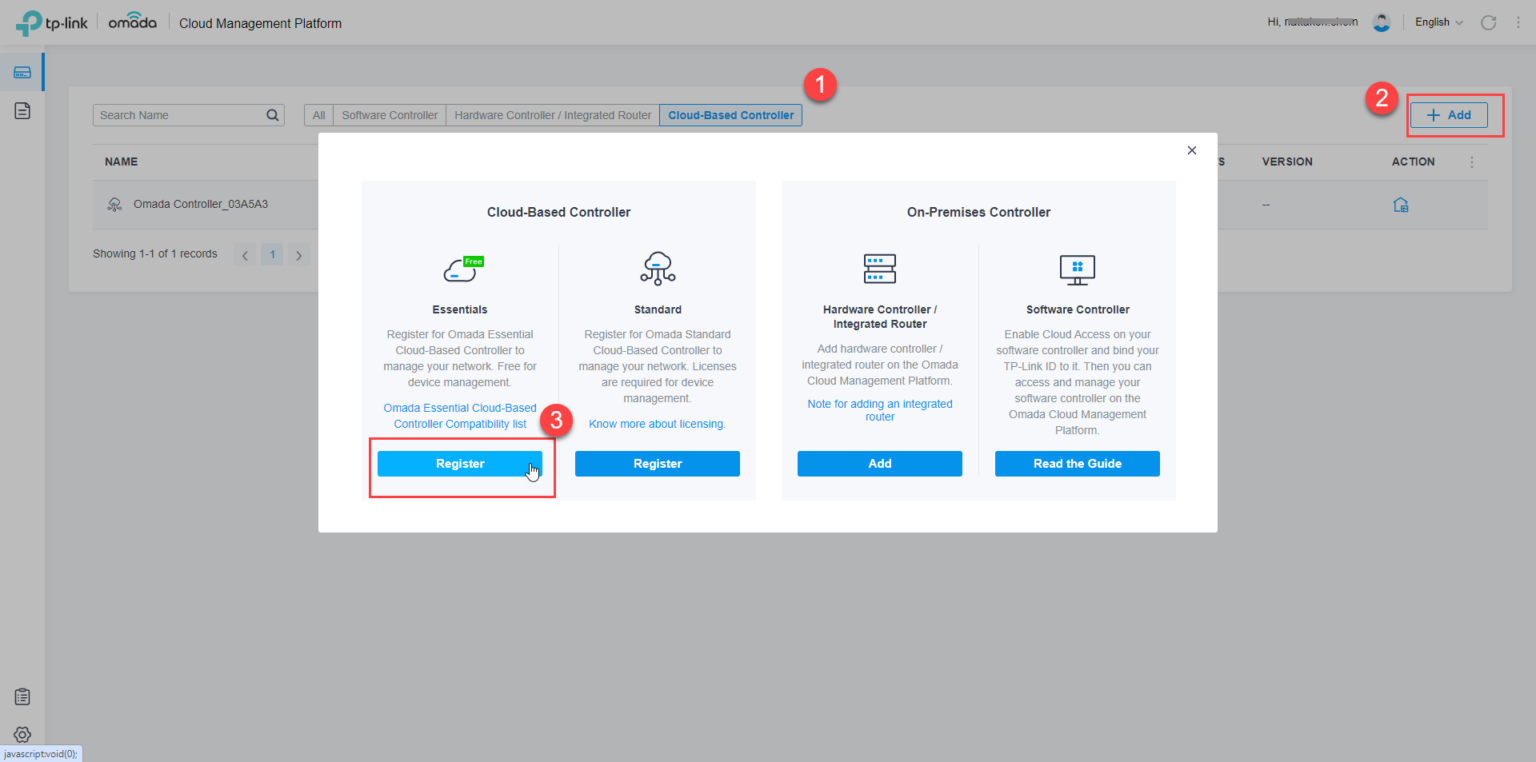1536x762 pixels.
Task: Click the refresh icon in the header
Action: (1488, 23)
